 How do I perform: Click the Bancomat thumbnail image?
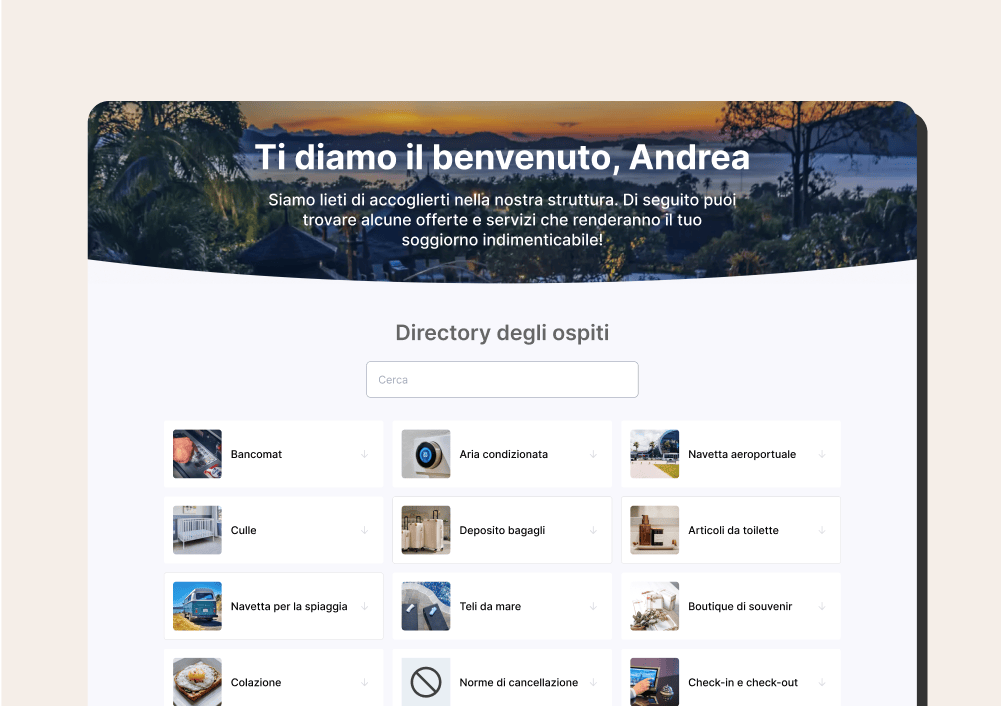(197, 454)
